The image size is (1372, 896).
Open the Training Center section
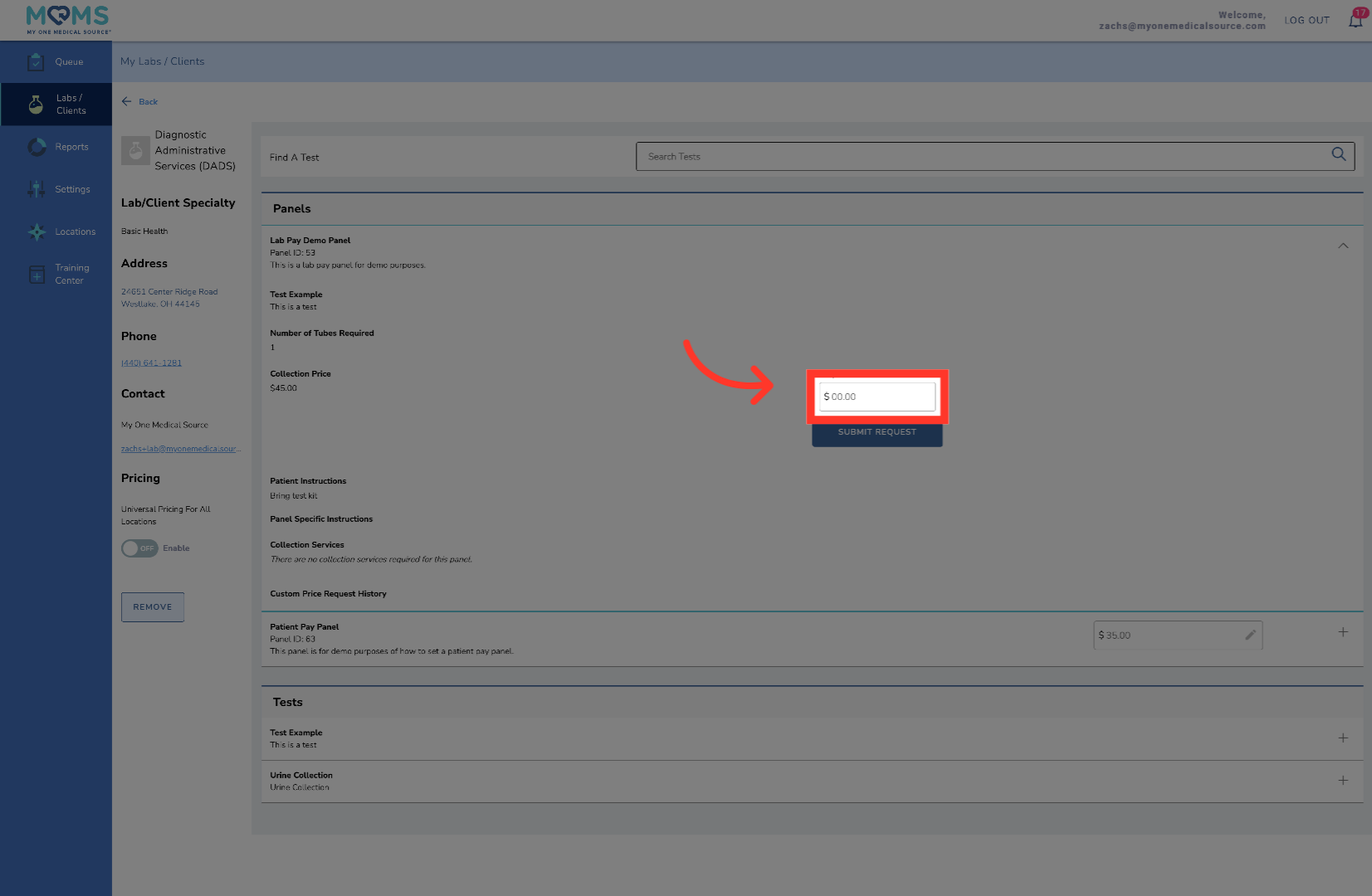[x=56, y=274]
